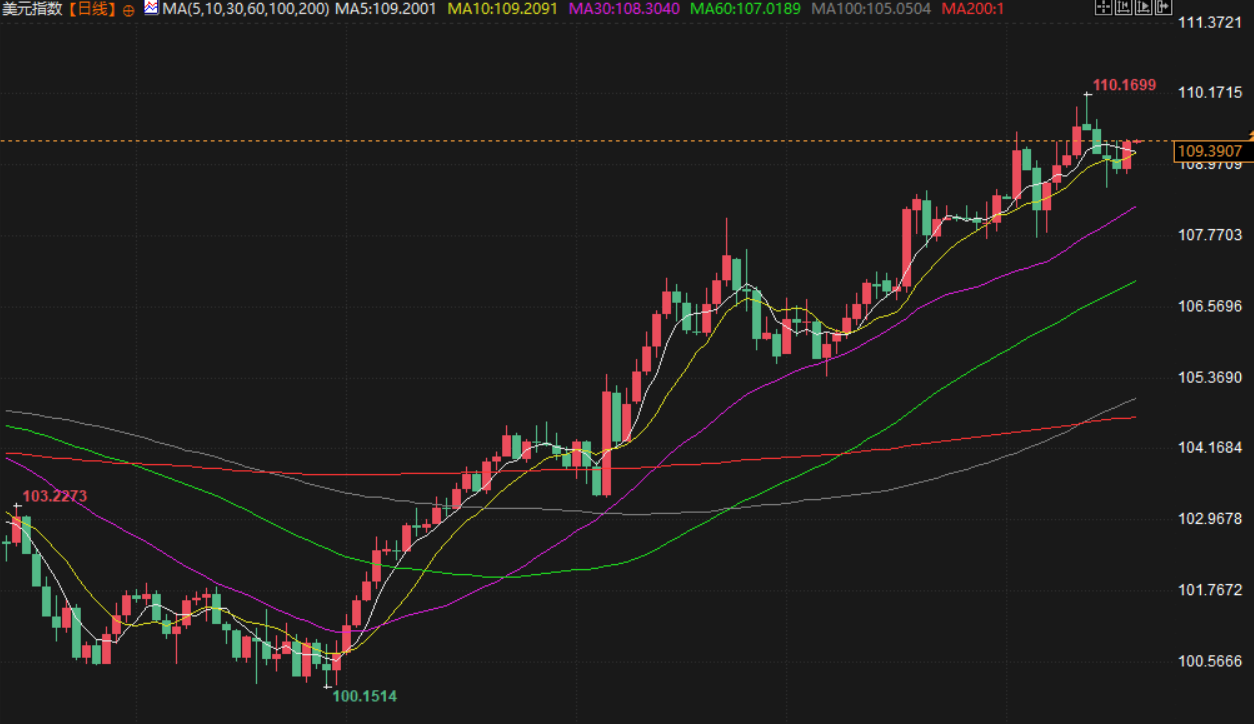Click the 111.3721 price axis label

(x=1210, y=22)
